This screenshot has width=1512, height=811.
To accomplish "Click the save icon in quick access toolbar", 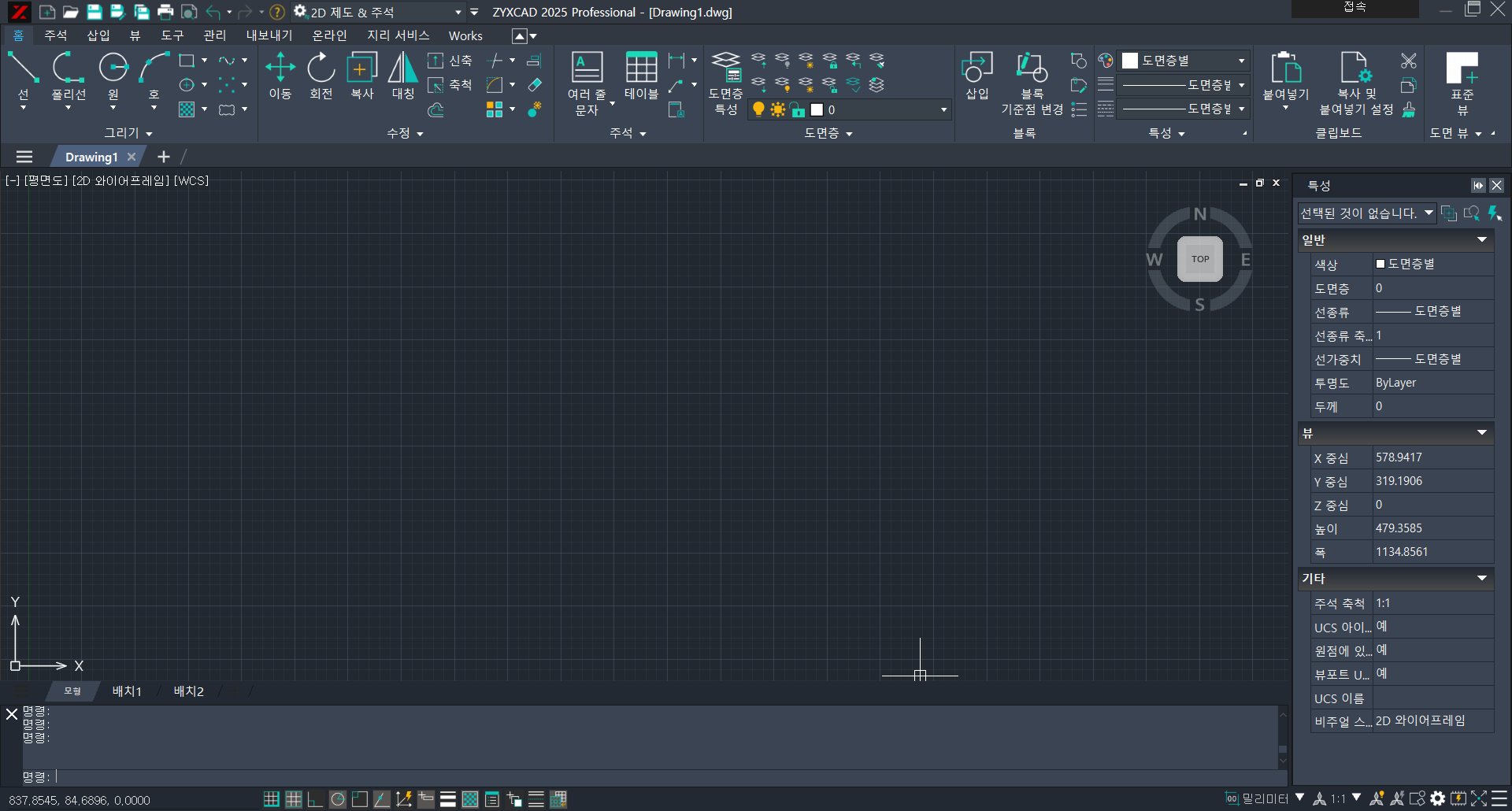I will [x=94, y=12].
